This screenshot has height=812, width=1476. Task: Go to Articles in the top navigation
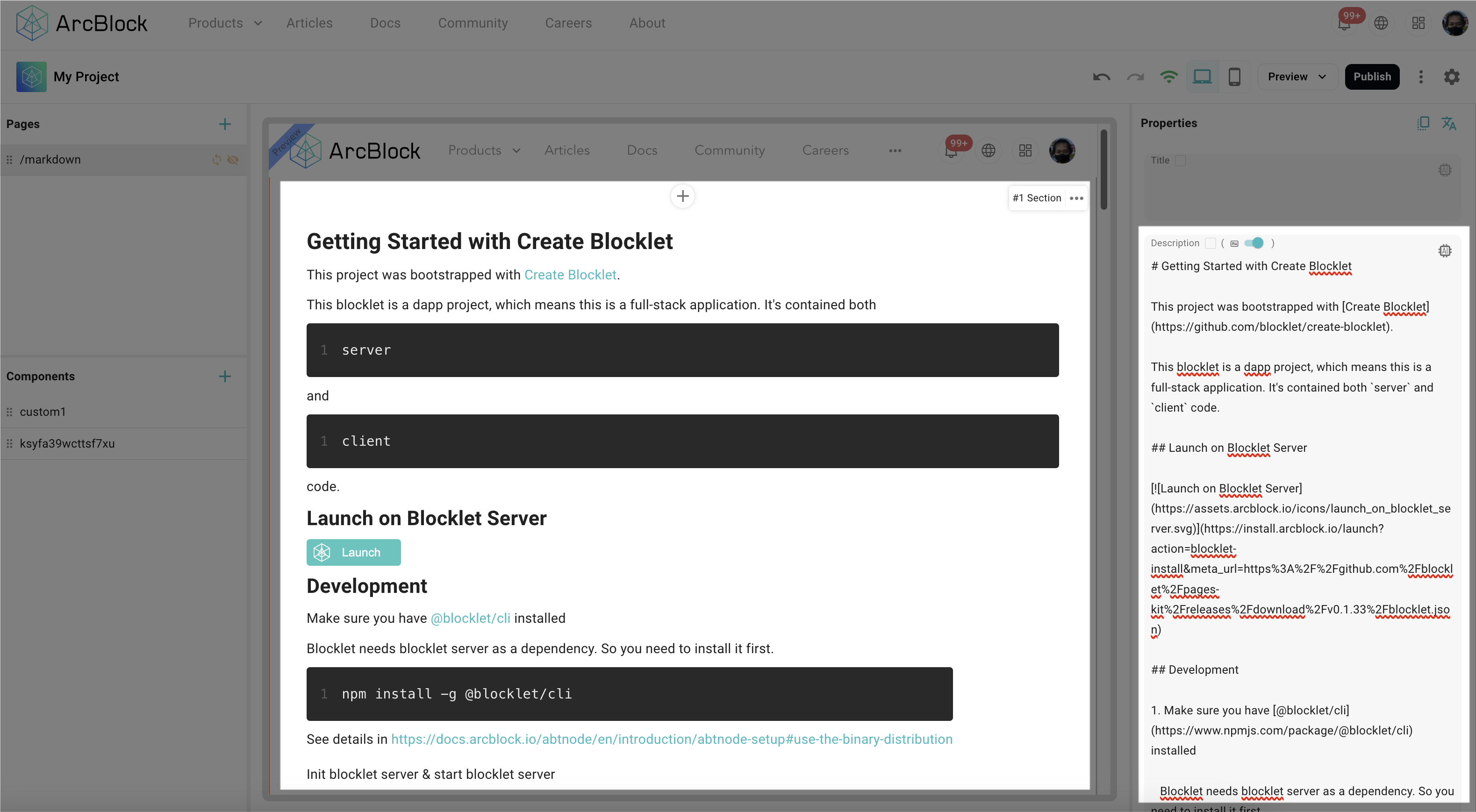click(x=309, y=23)
